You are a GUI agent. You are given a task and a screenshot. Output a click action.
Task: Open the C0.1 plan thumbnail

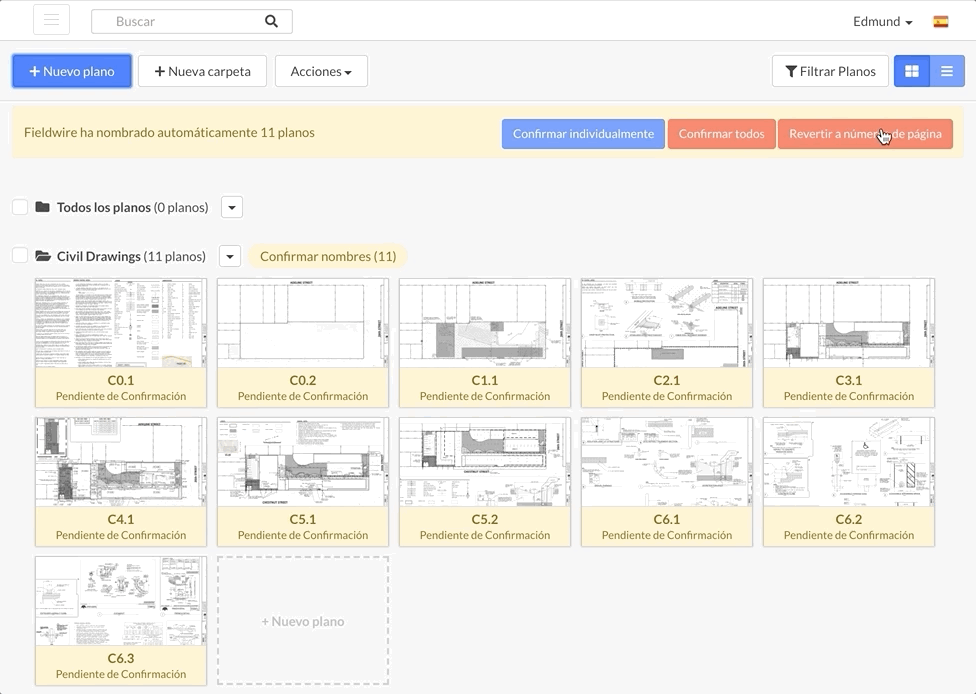tap(120, 323)
